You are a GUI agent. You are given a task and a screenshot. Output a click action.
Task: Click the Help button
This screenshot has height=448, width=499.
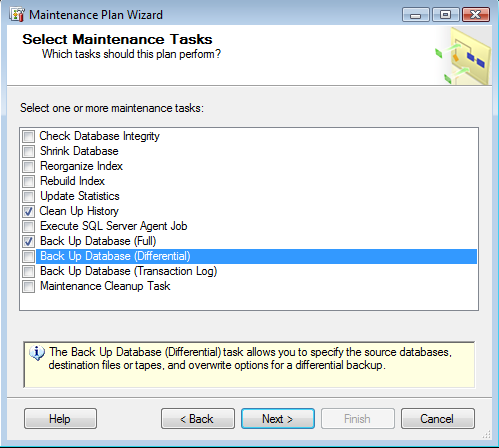(60, 419)
